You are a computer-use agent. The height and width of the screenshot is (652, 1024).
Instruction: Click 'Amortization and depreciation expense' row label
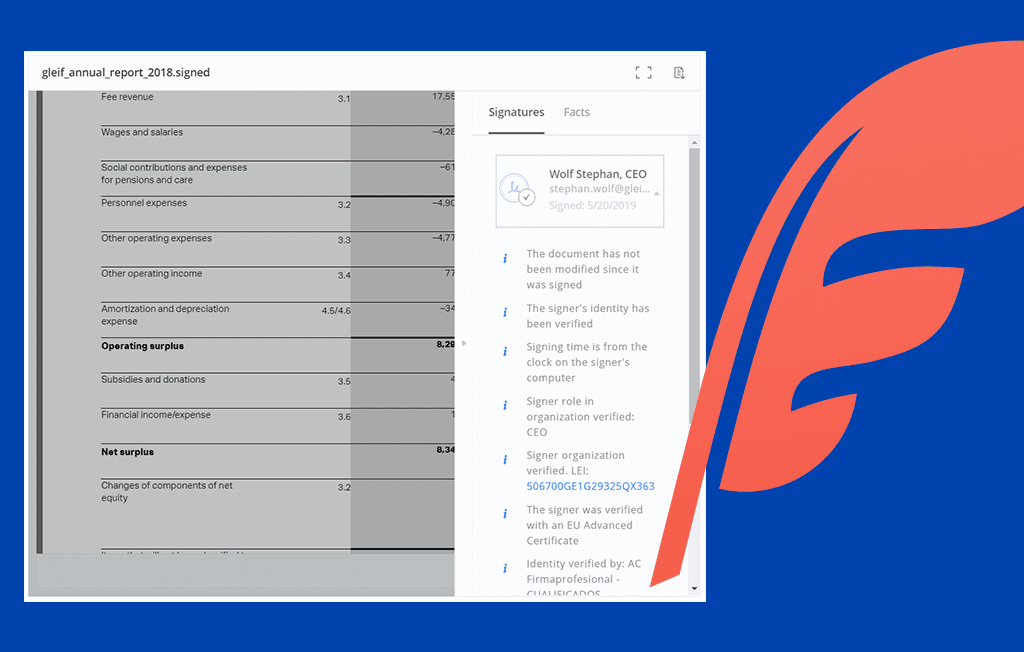click(165, 315)
